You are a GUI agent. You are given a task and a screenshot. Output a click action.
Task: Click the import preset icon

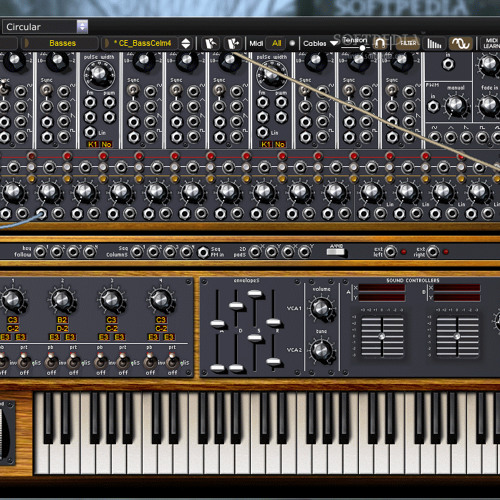pos(210,43)
